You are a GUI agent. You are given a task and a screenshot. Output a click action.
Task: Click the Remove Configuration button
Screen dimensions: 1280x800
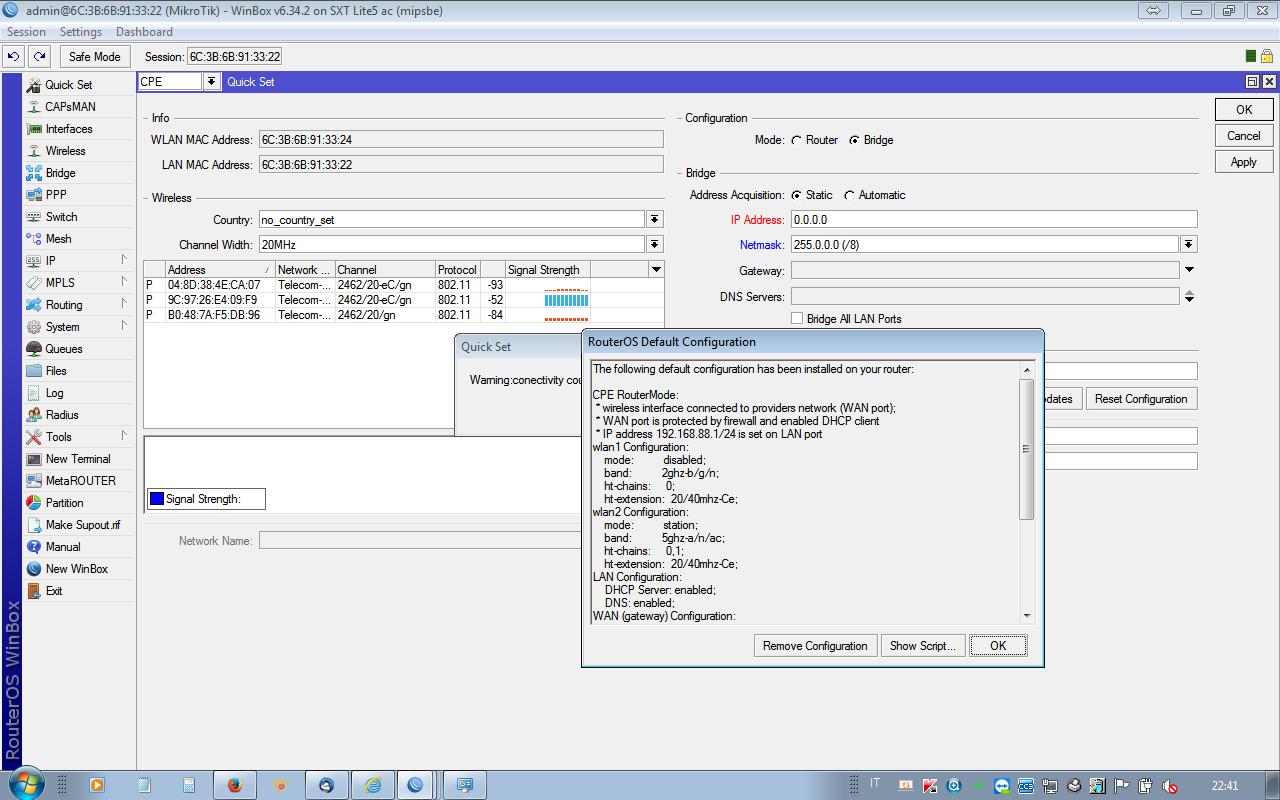coord(815,646)
